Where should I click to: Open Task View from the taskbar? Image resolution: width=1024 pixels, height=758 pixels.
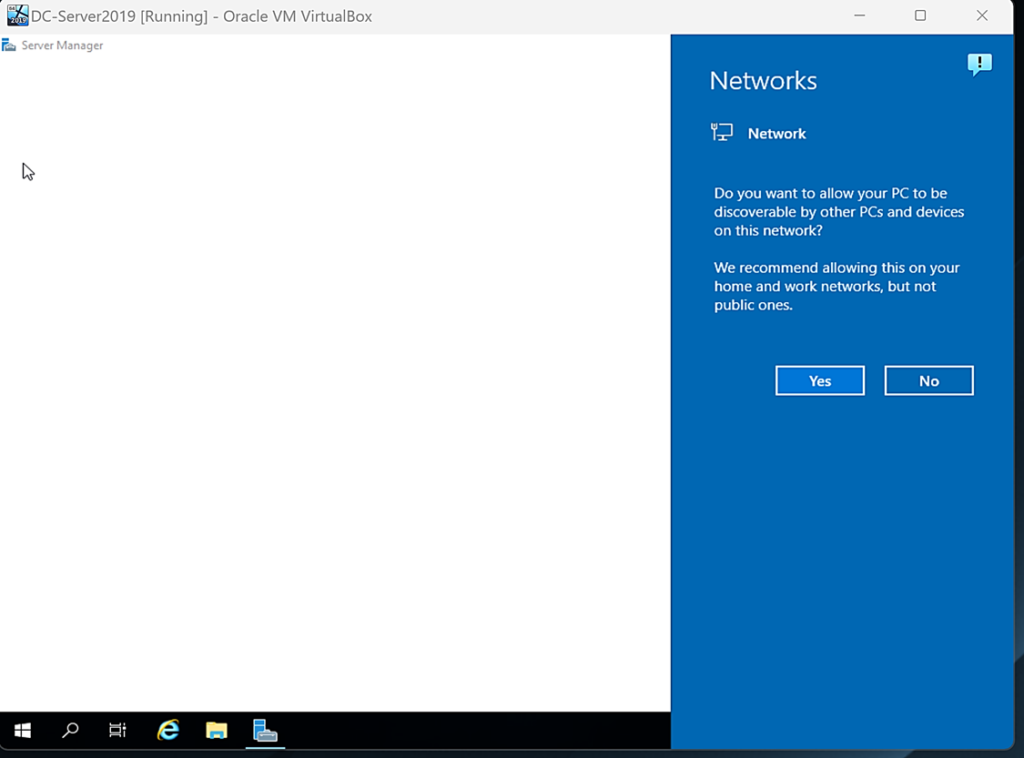tap(118, 730)
